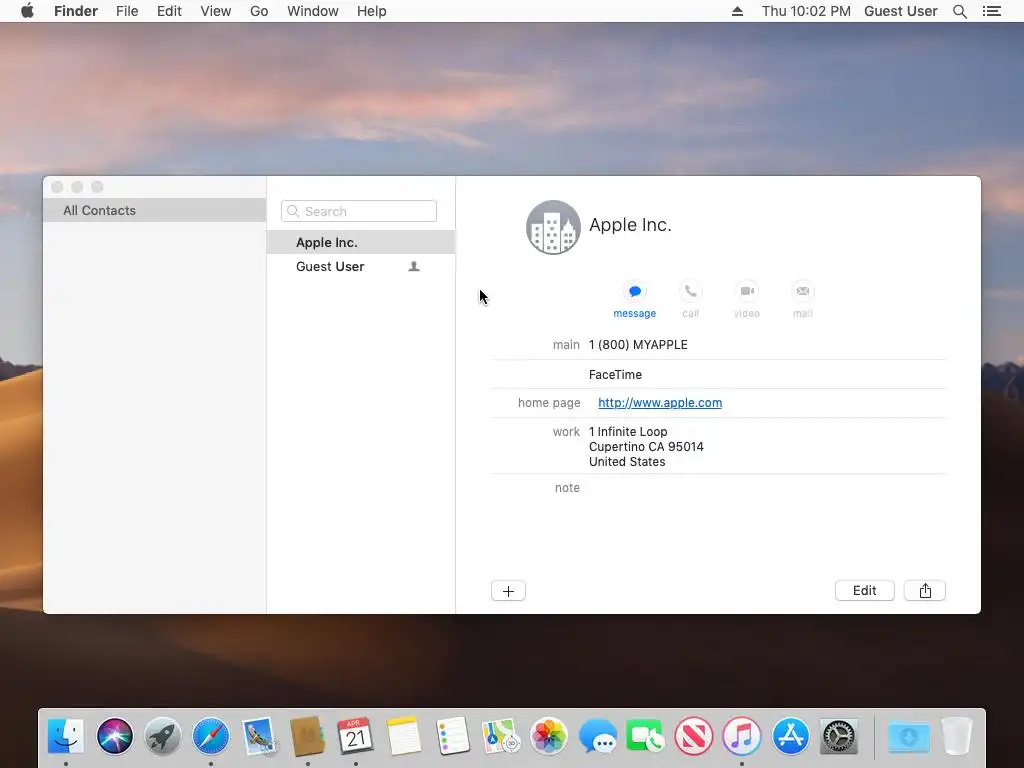1024x768 pixels.
Task: Open News icon in Dock
Action: [x=694, y=736]
